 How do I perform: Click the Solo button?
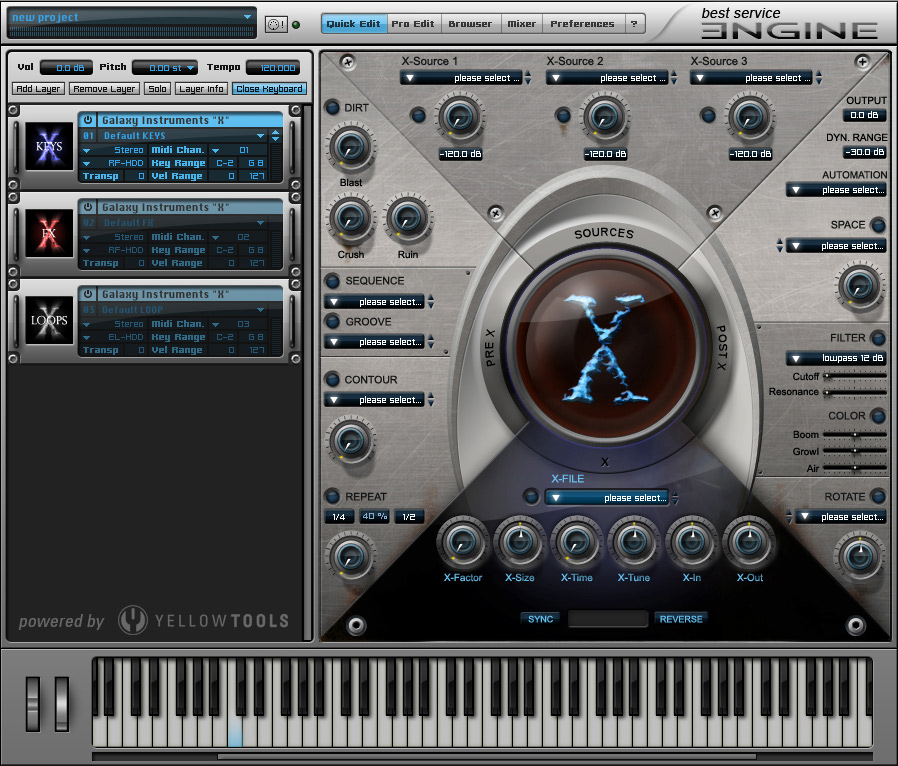[157, 89]
